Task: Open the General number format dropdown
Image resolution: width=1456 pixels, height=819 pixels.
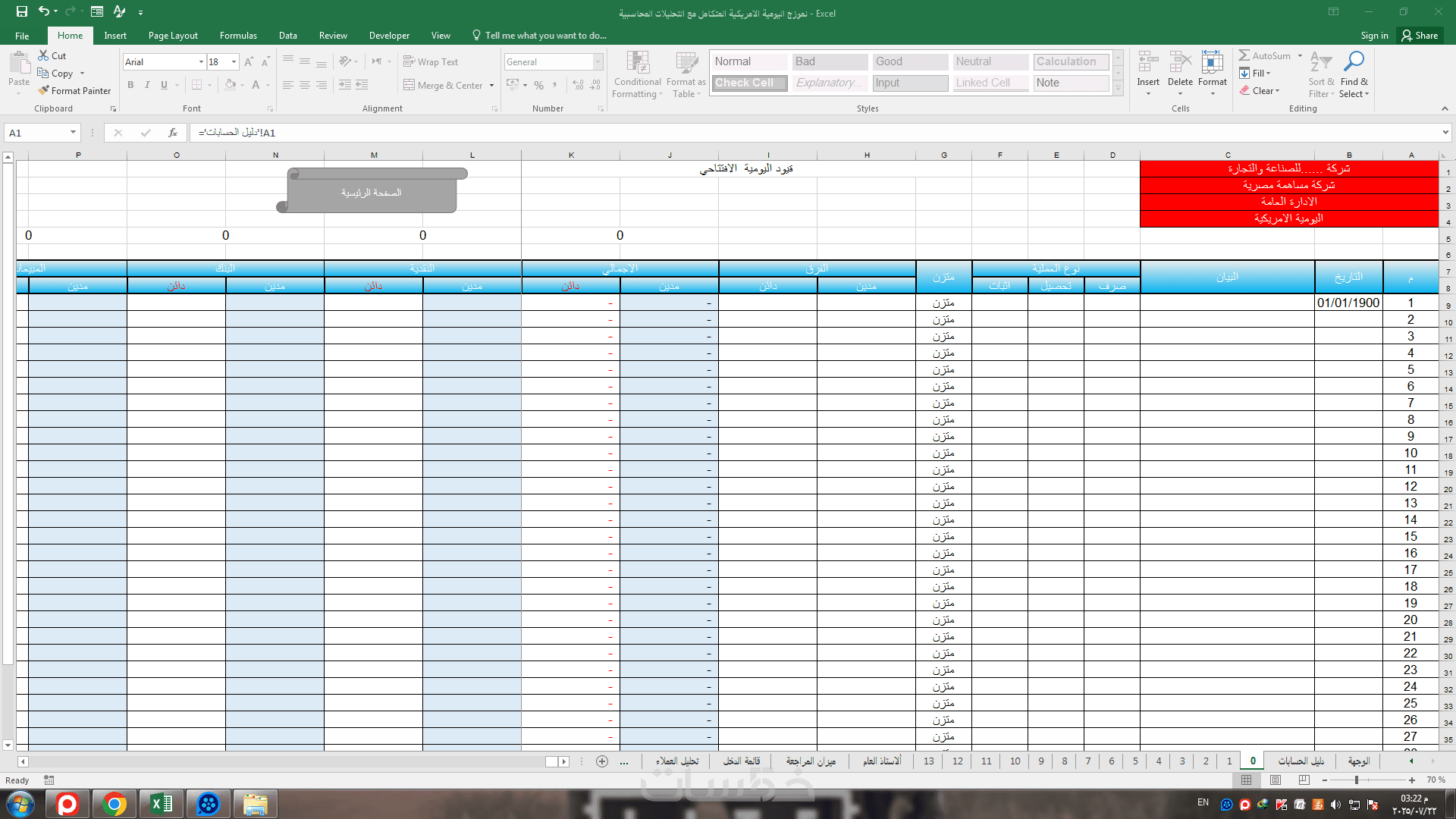Action: click(598, 62)
